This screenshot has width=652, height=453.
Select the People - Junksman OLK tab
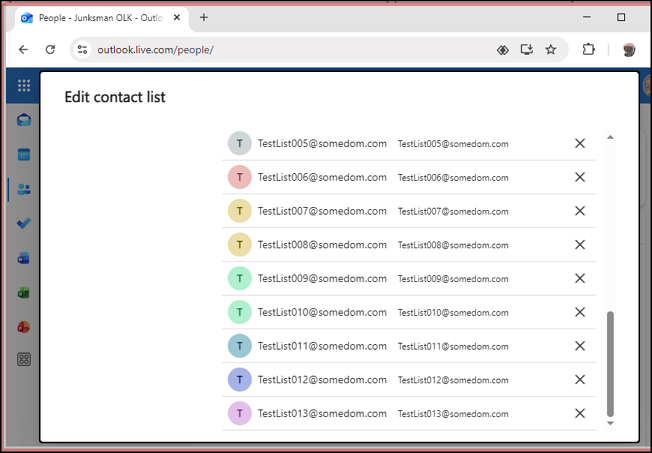[102, 18]
